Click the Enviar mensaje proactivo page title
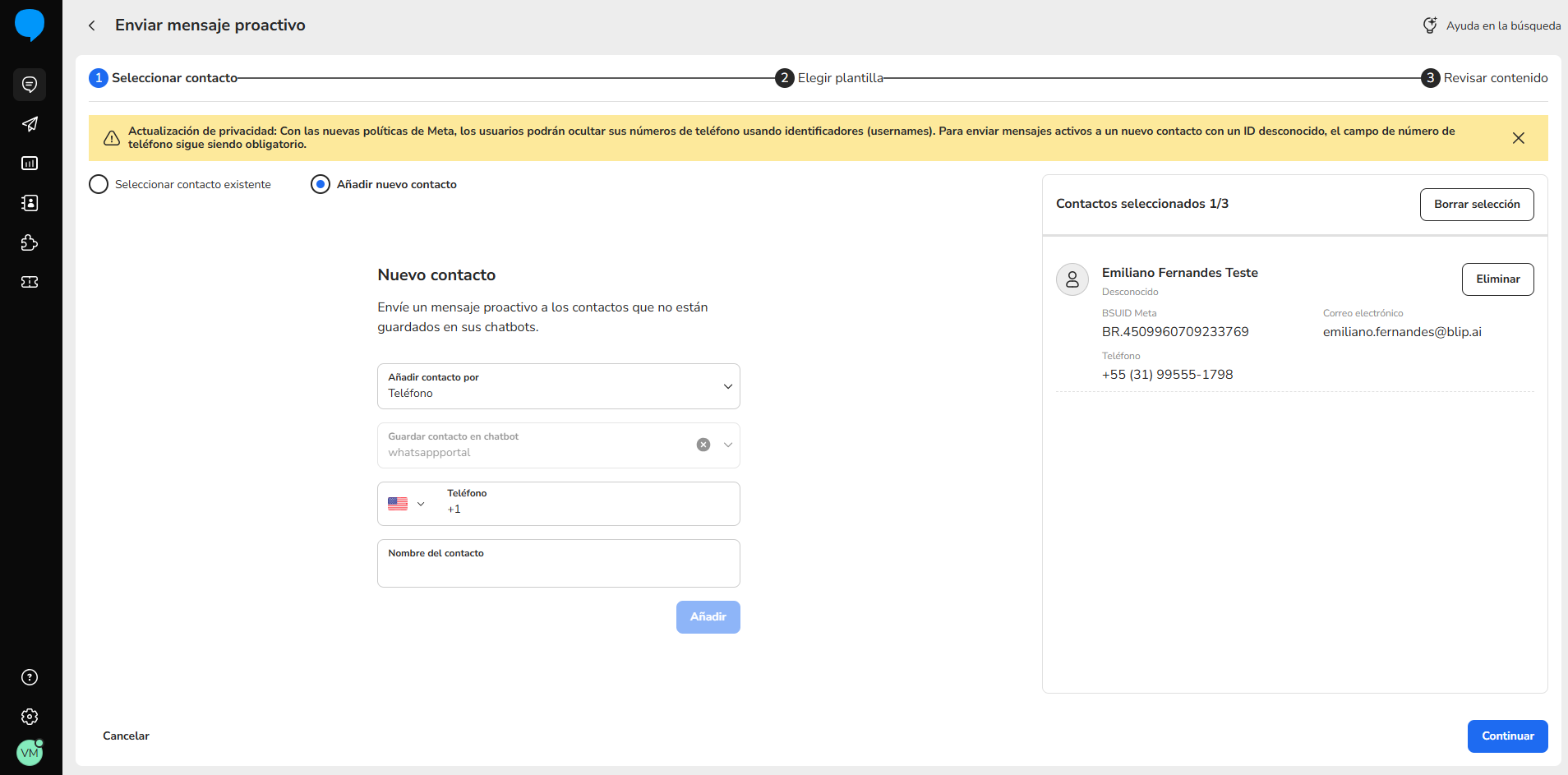This screenshot has height=775, width=1568. click(x=210, y=25)
